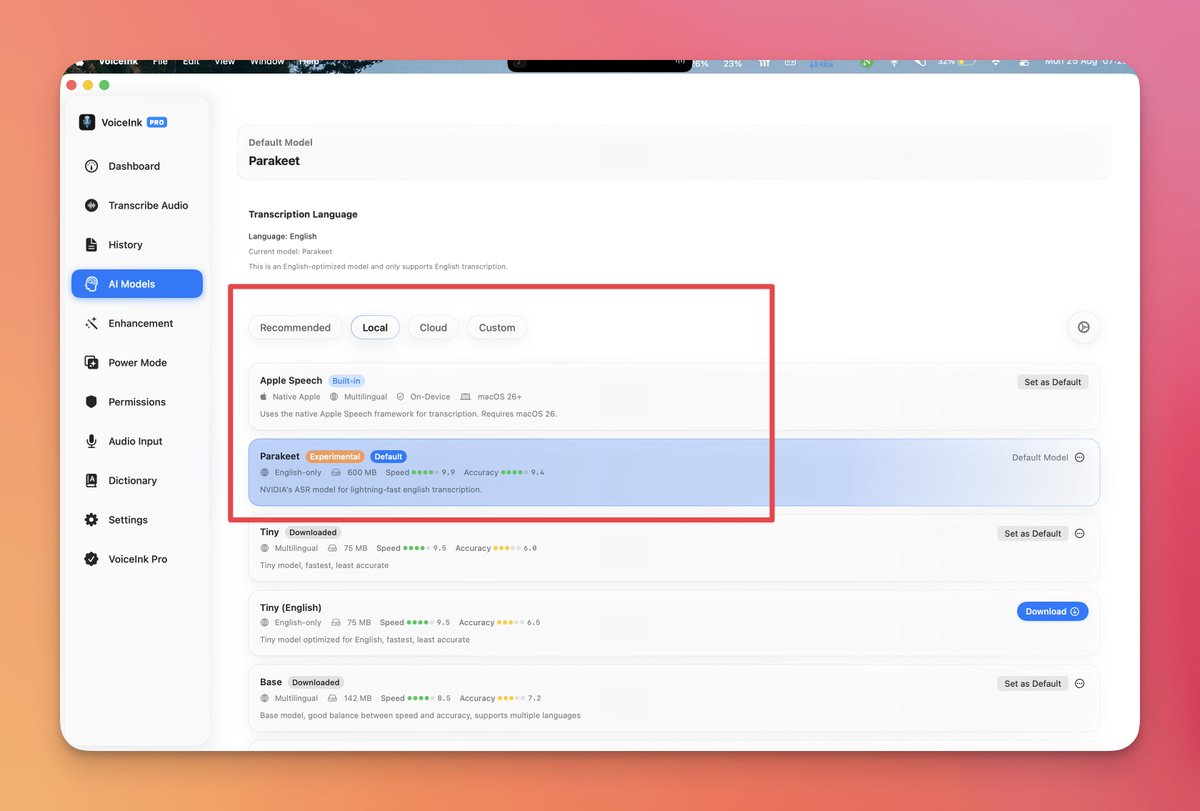Image resolution: width=1200 pixels, height=811 pixels.
Task: Click 'Tiny model, fastest, least accurate' description
Action: pyautogui.click(x=324, y=565)
